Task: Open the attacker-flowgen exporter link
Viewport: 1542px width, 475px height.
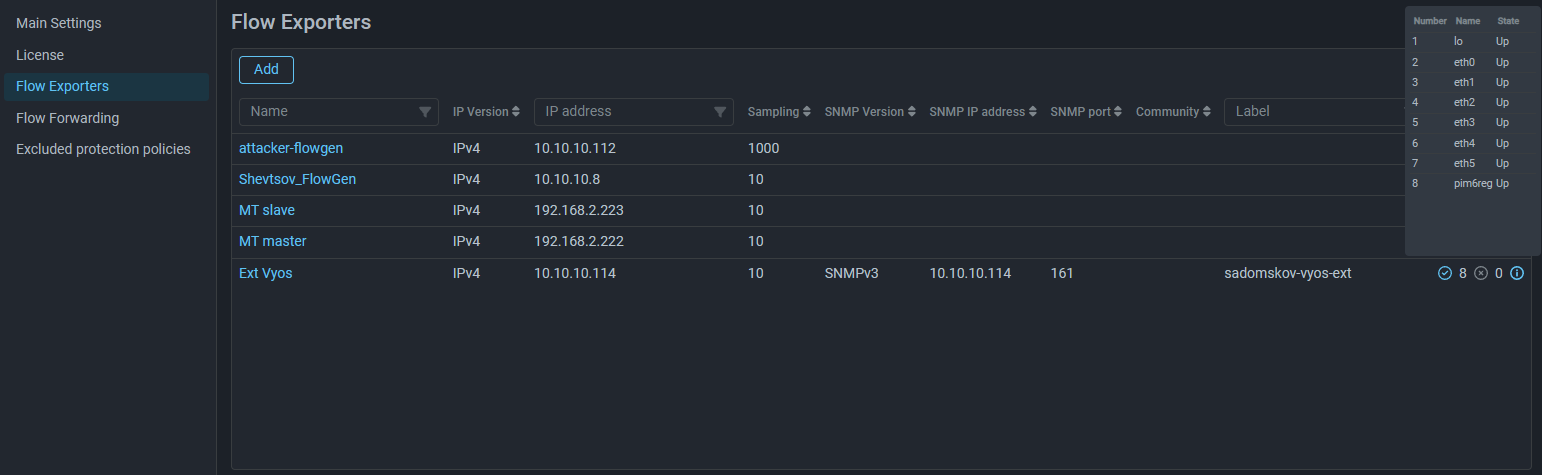Action: 291,148
